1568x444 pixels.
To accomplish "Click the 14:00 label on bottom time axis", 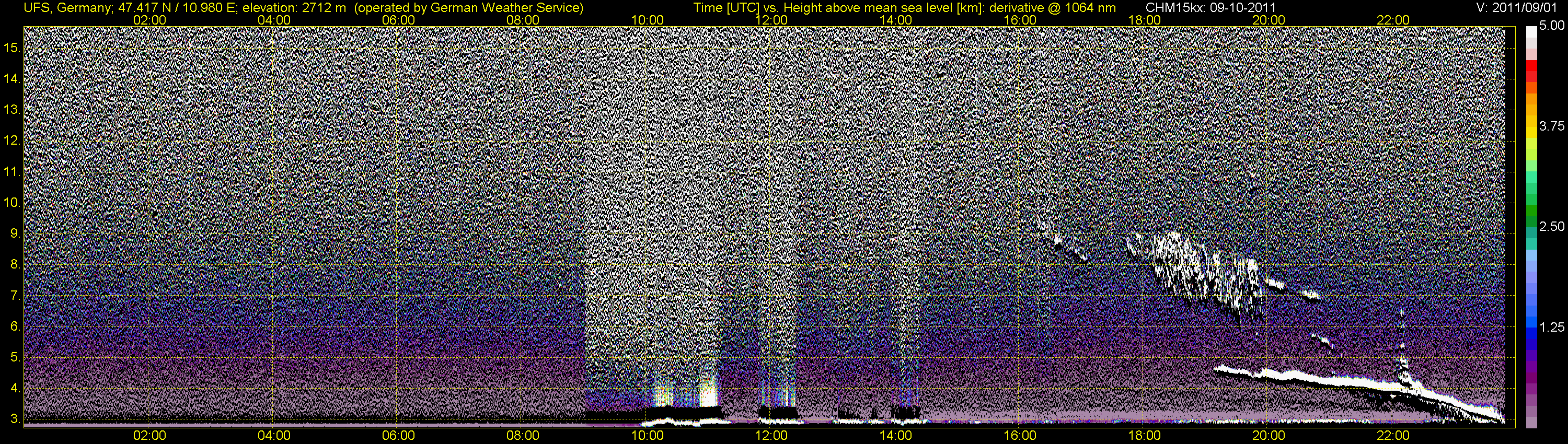I will (x=896, y=436).
